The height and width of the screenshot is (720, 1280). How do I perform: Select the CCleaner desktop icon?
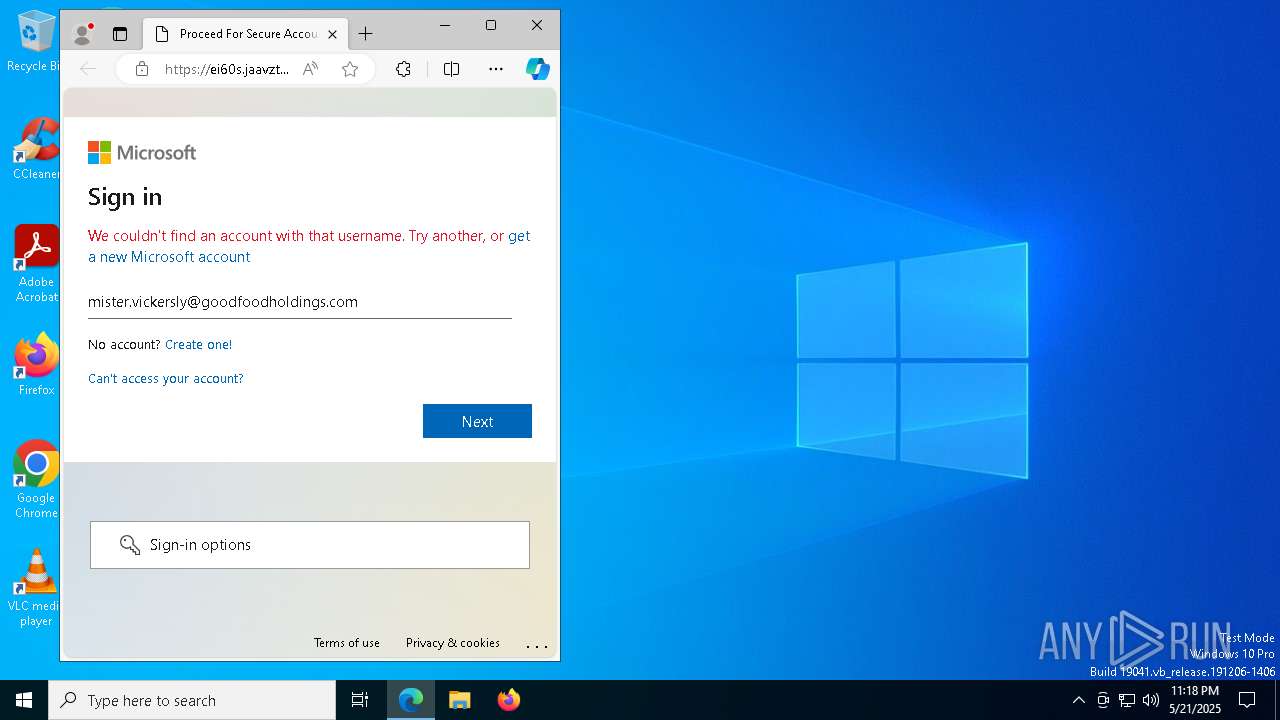pos(35,150)
